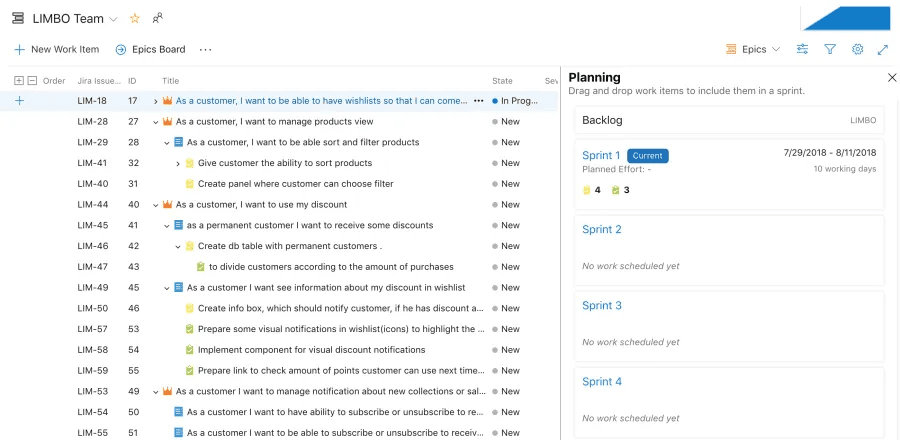Viewport: 900px width, 440px height.
Task: Open the wishlists epic title link
Action: 321,101
